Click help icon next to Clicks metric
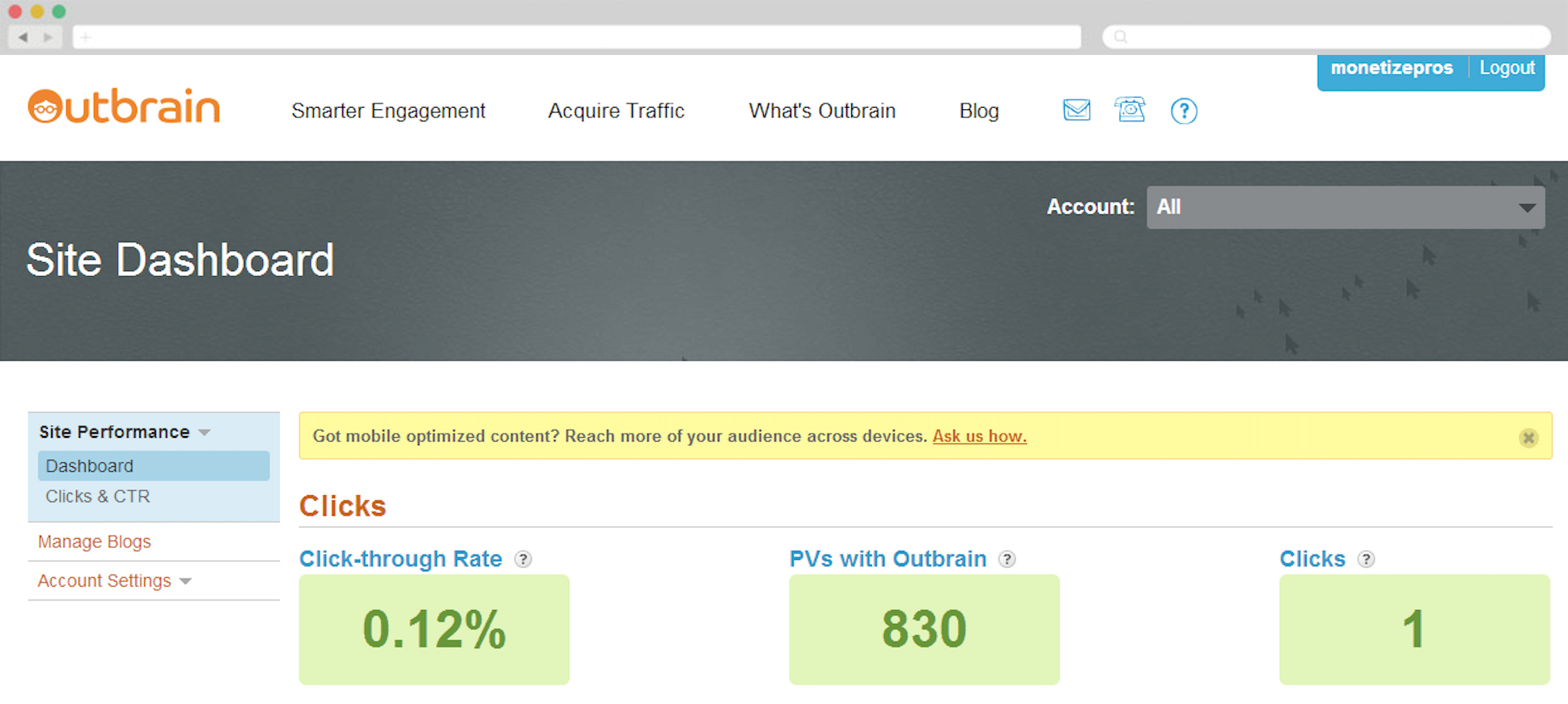Viewport: 1568px width, 704px height. pos(1366,559)
